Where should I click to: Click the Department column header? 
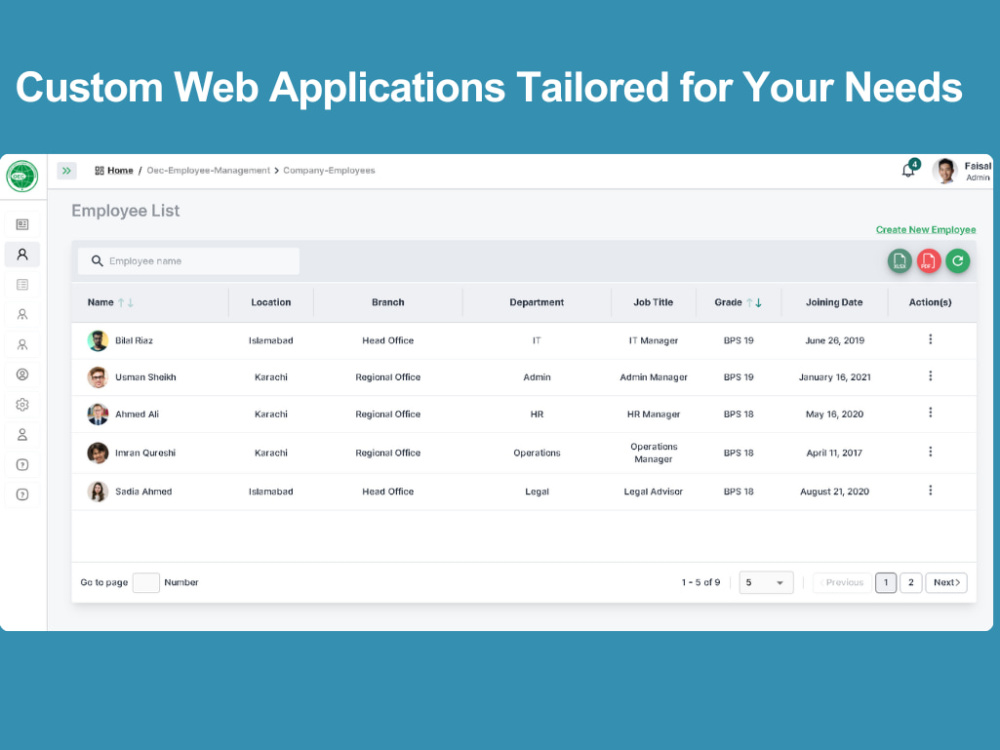[x=536, y=302]
